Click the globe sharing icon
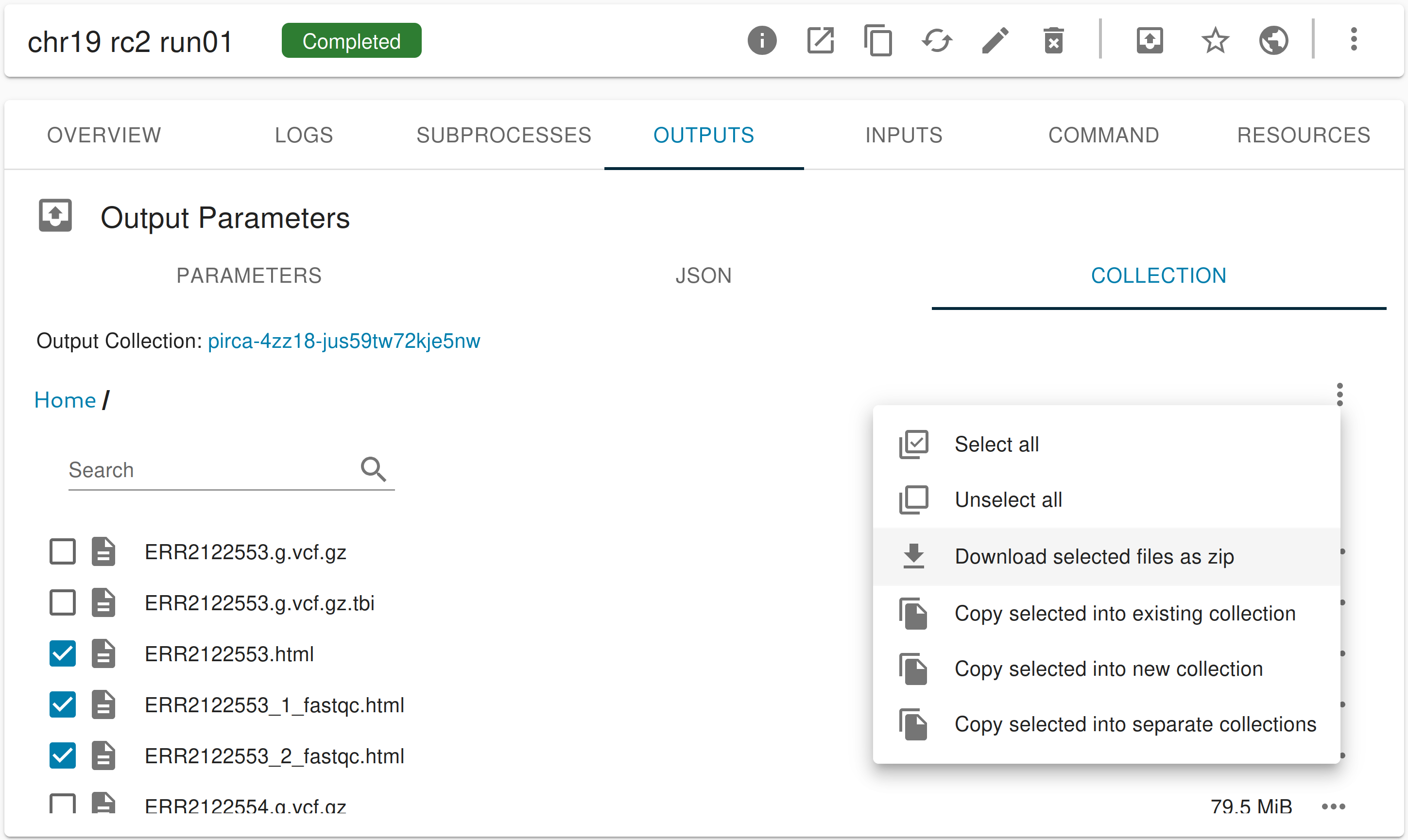The image size is (1408, 840). coord(1273,40)
